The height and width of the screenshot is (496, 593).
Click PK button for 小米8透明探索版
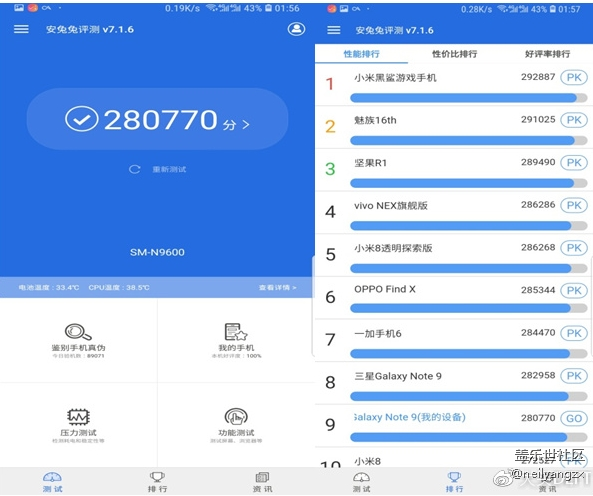coord(574,248)
